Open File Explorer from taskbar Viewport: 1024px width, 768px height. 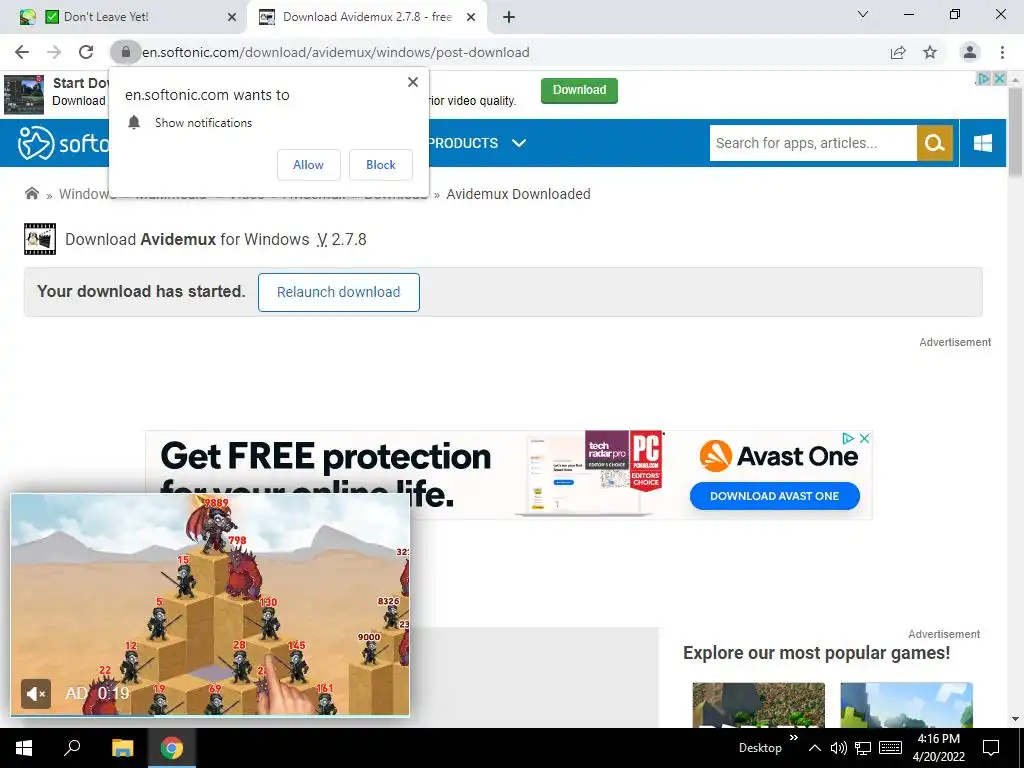pos(122,748)
